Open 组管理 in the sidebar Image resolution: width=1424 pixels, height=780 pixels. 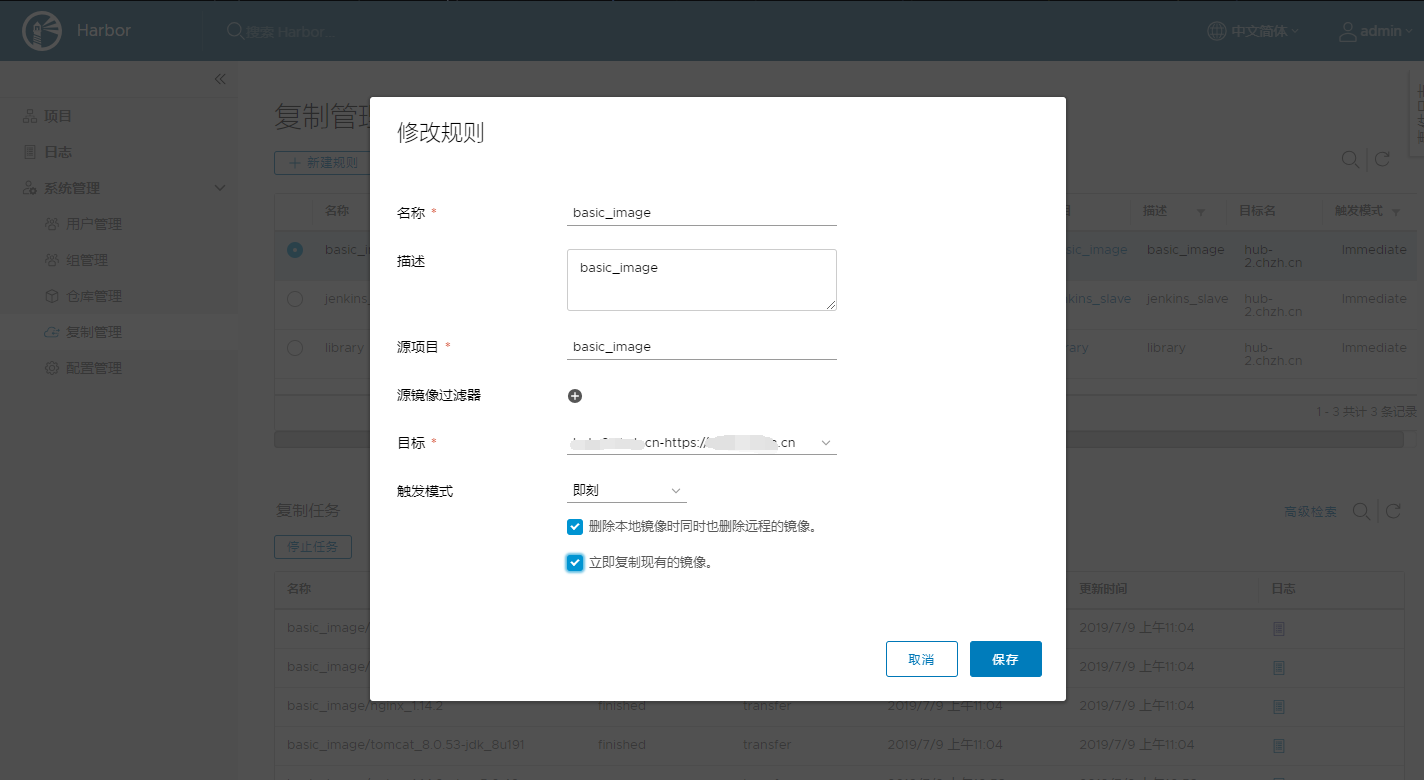click(87, 260)
